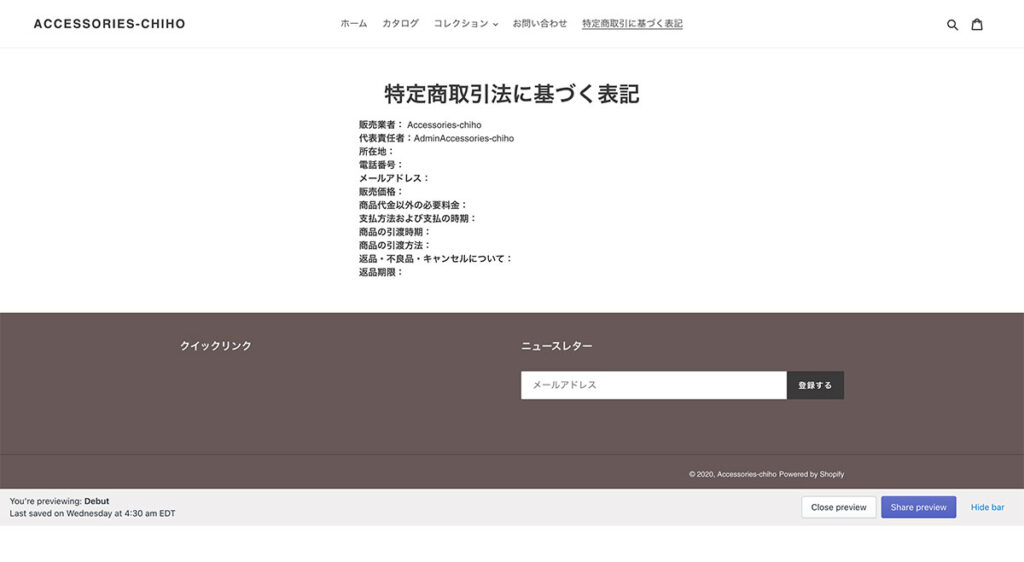Select the 所在地： line
The height and width of the screenshot is (562, 1024).
377,151
